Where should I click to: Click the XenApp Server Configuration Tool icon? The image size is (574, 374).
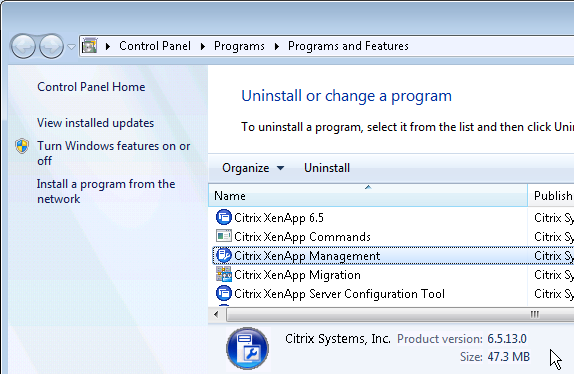click(x=224, y=293)
